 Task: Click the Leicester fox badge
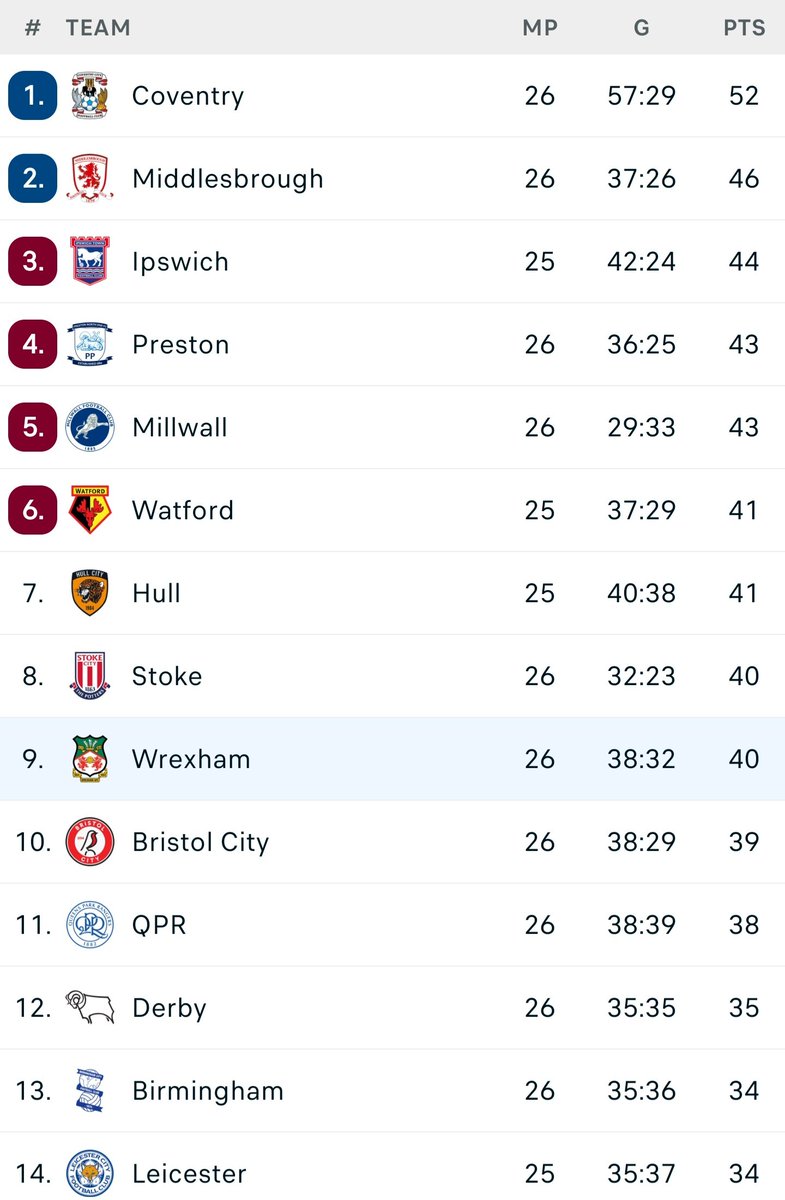(x=90, y=1174)
